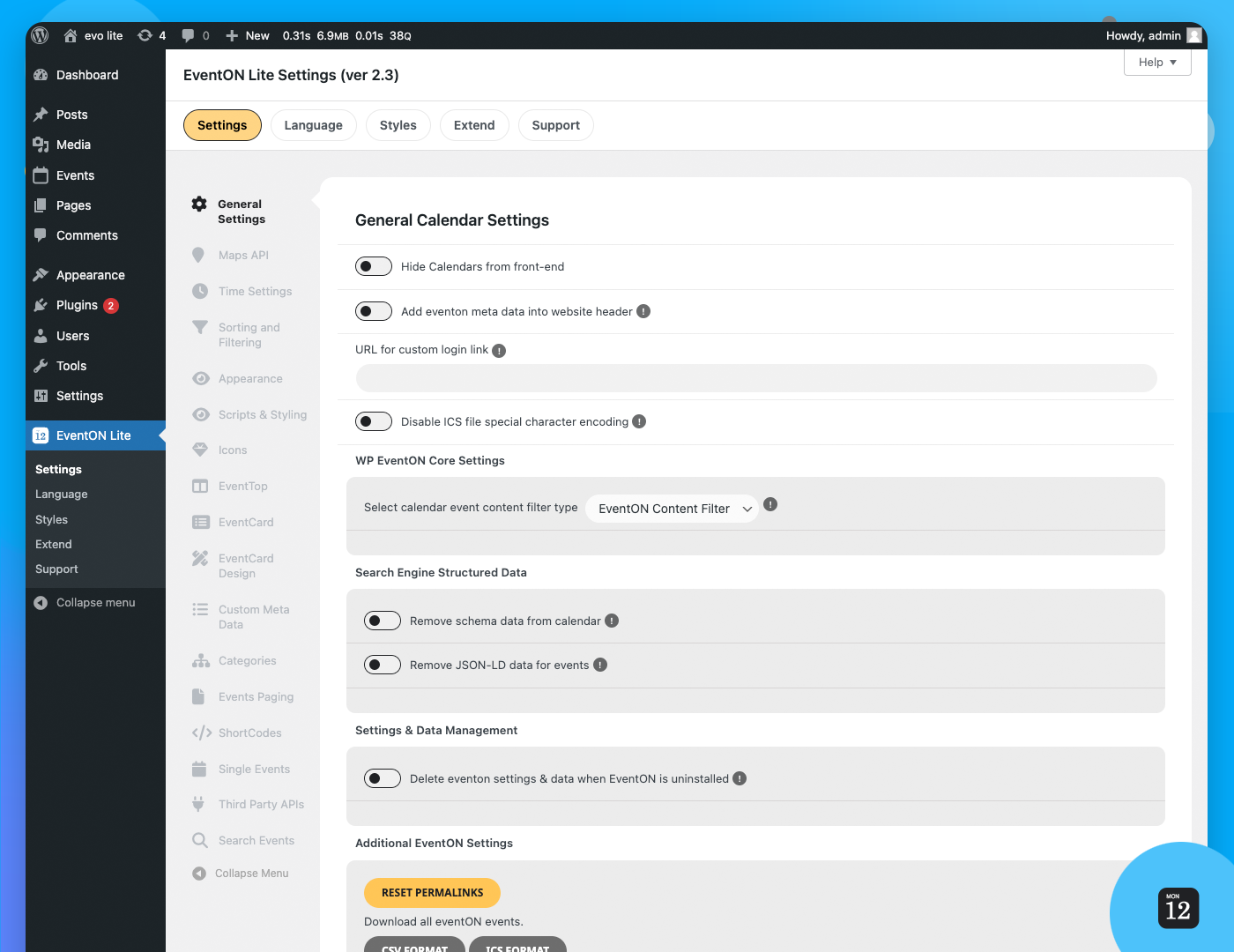Open Sorting and Filtering section

click(x=249, y=335)
